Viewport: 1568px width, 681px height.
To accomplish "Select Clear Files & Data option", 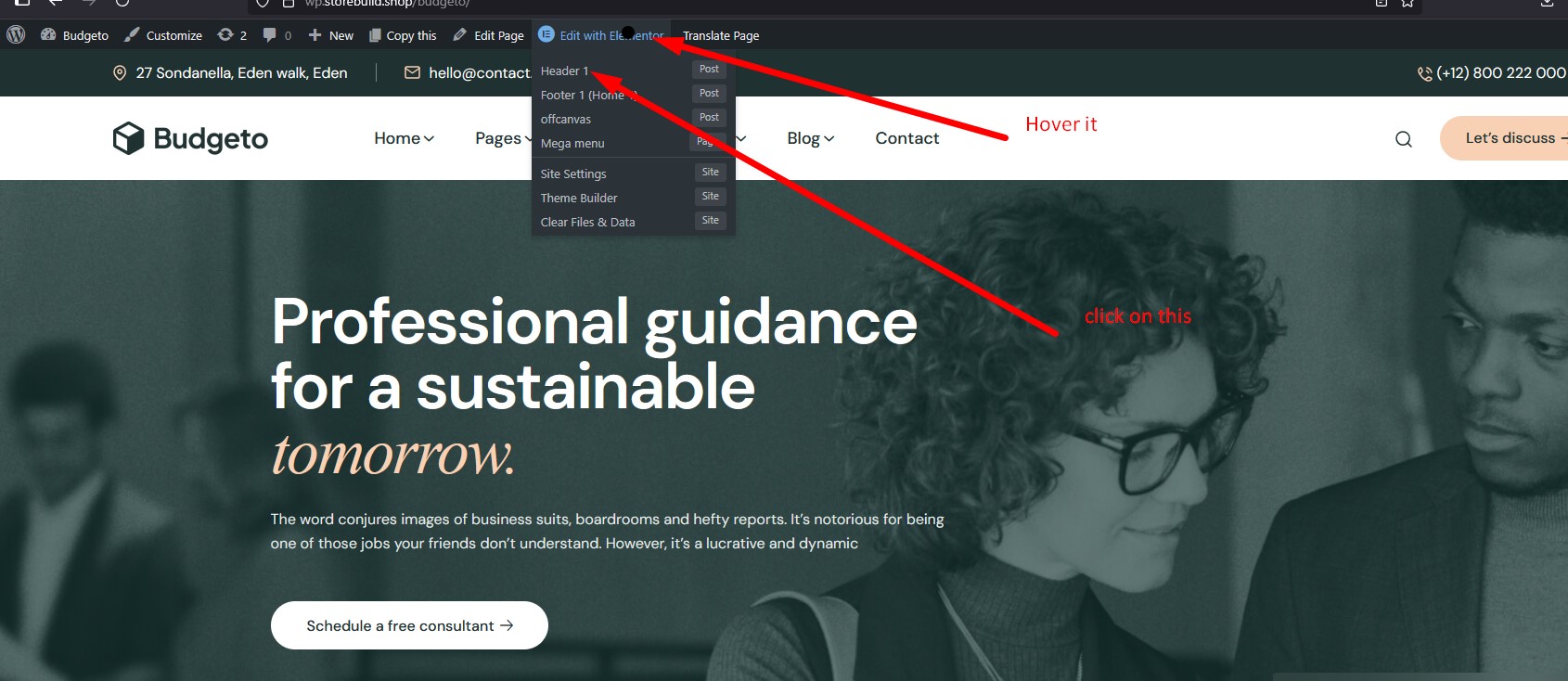I will pyautogui.click(x=587, y=222).
